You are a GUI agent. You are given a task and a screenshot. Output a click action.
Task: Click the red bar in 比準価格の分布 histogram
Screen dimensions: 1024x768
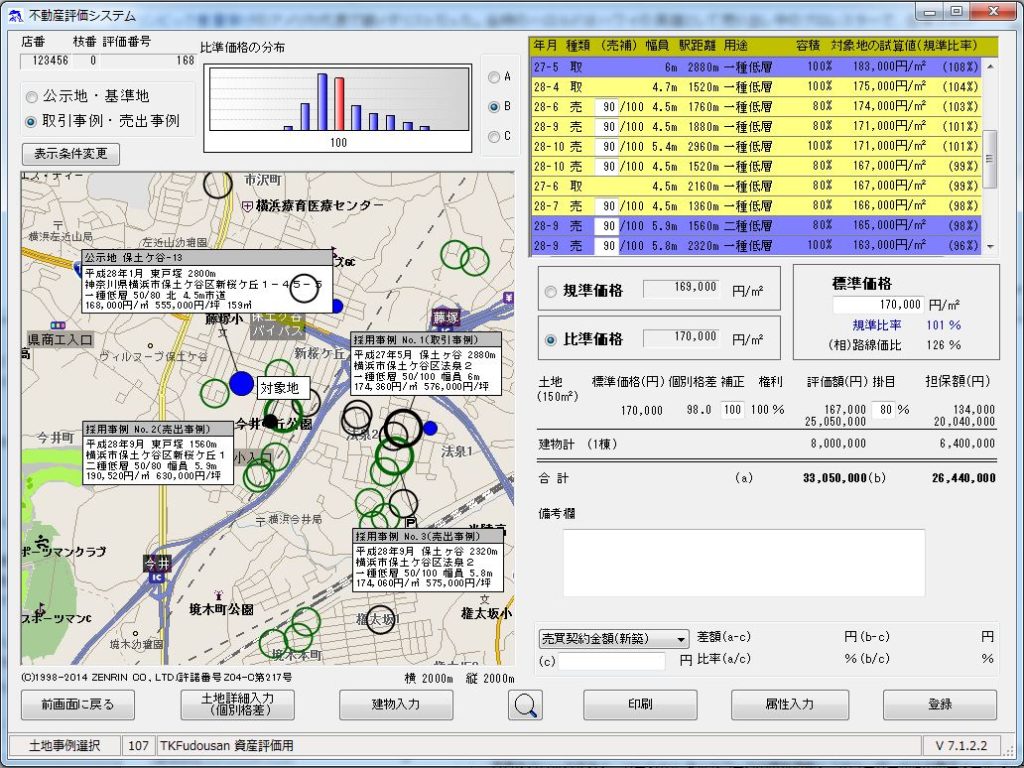339,104
